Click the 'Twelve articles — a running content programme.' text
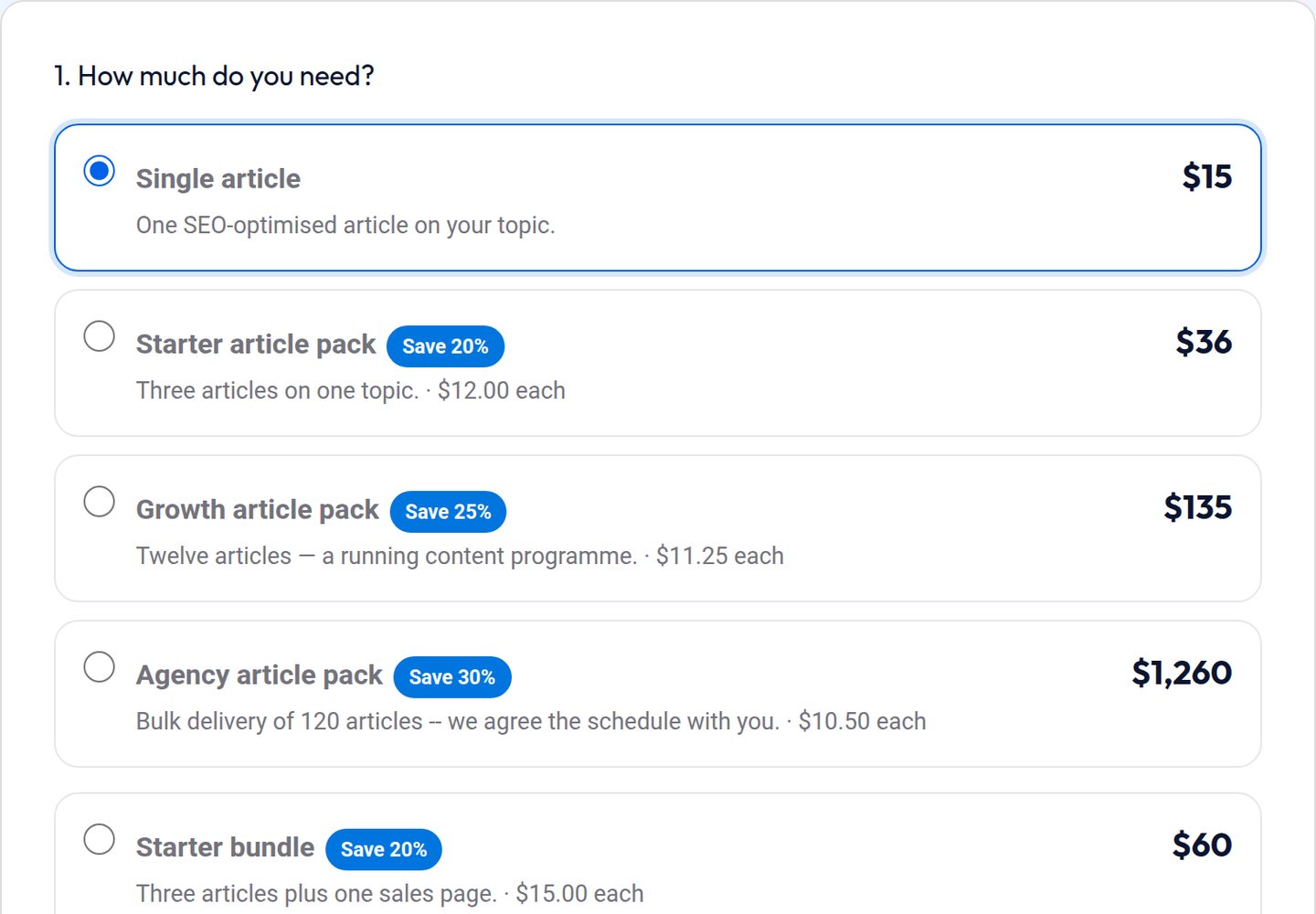Image resolution: width=1316 pixels, height=914 pixels. coord(387,556)
